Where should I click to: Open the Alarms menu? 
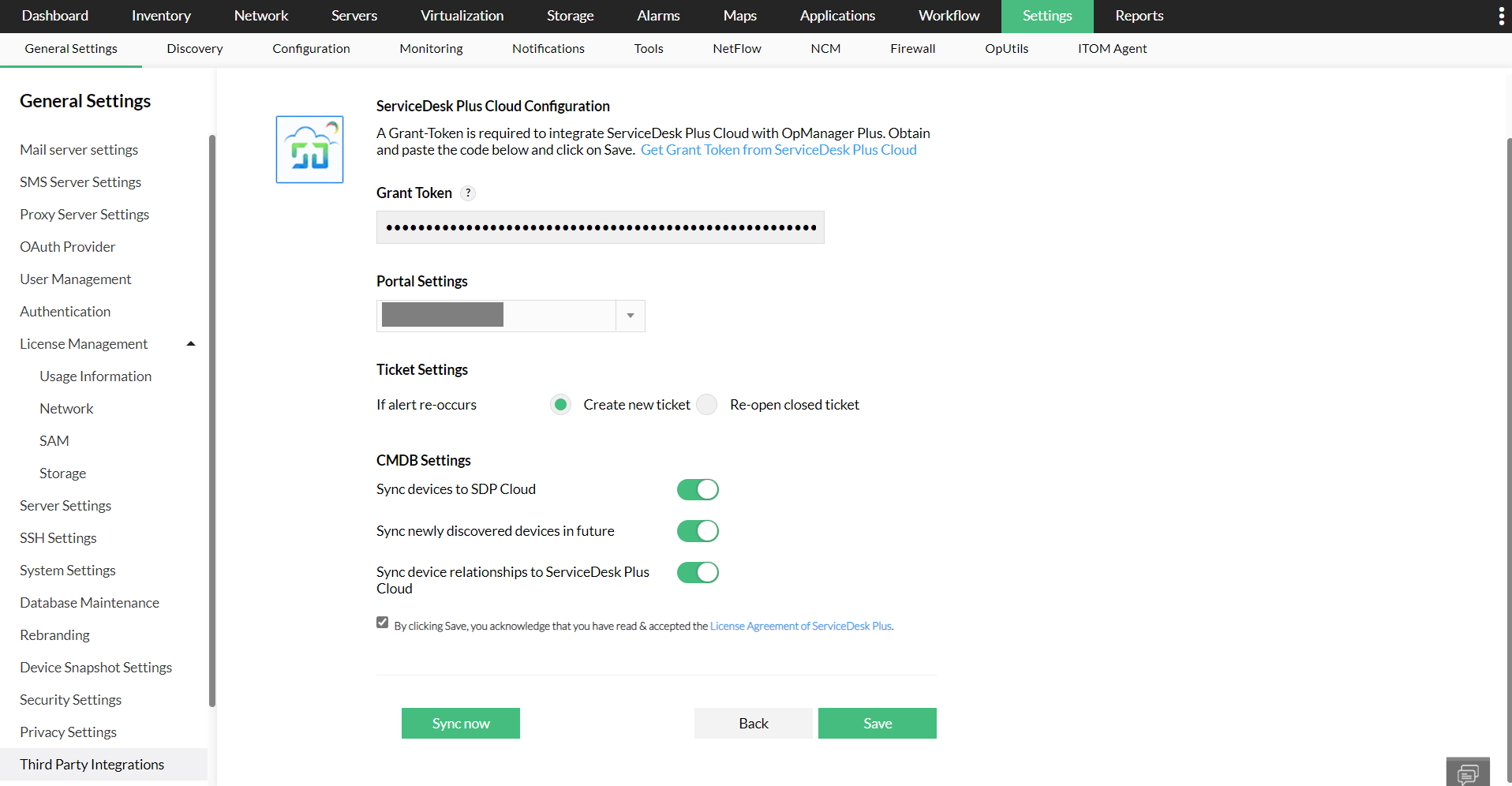click(657, 16)
